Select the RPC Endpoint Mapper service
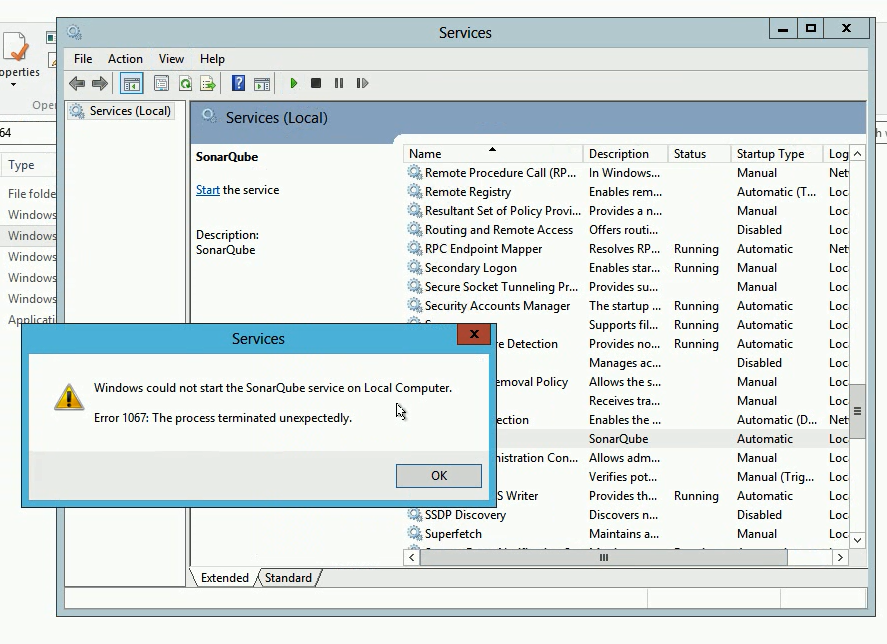The height and width of the screenshot is (644, 887). click(x=627, y=249)
